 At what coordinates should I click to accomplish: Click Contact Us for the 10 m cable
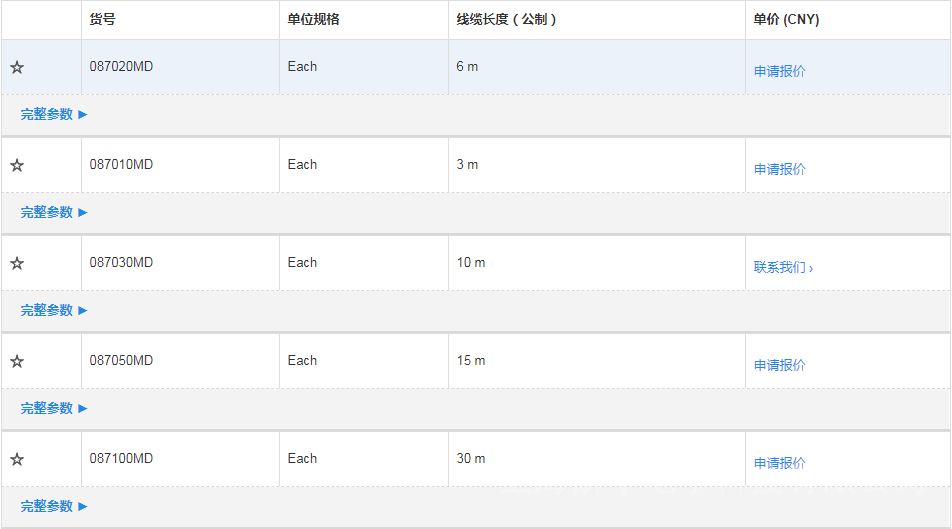click(x=783, y=267)
